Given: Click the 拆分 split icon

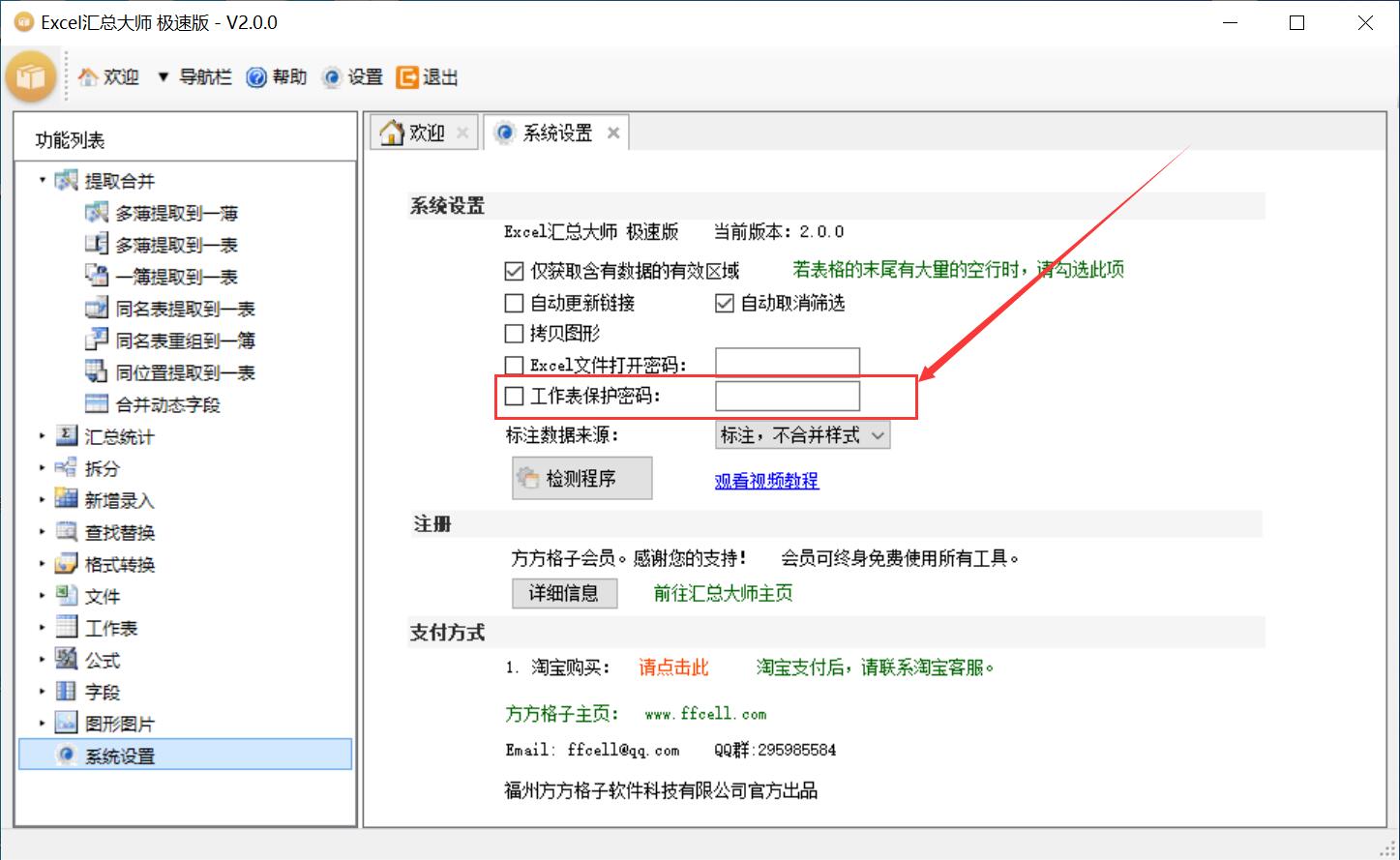Looking at the screenshot, I should pyautogui.click(x=67, y=467).
